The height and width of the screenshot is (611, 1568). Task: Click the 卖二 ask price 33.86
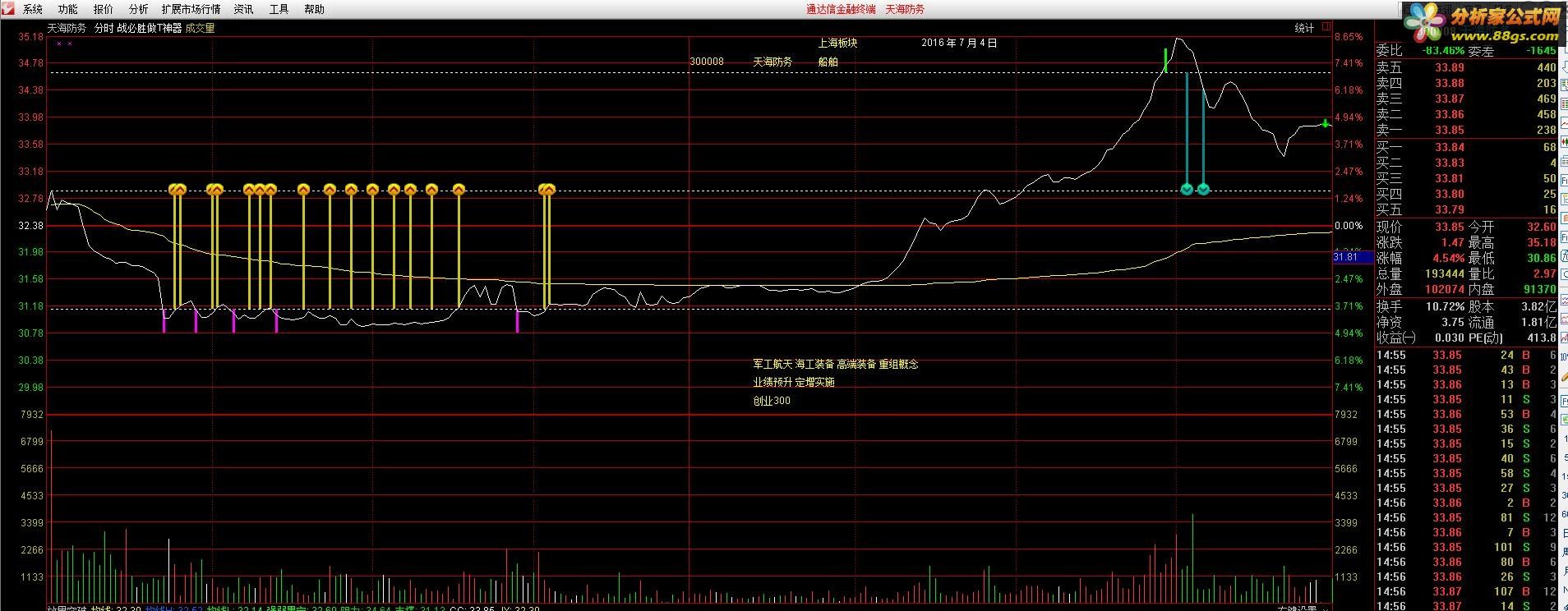(1450, 114)
